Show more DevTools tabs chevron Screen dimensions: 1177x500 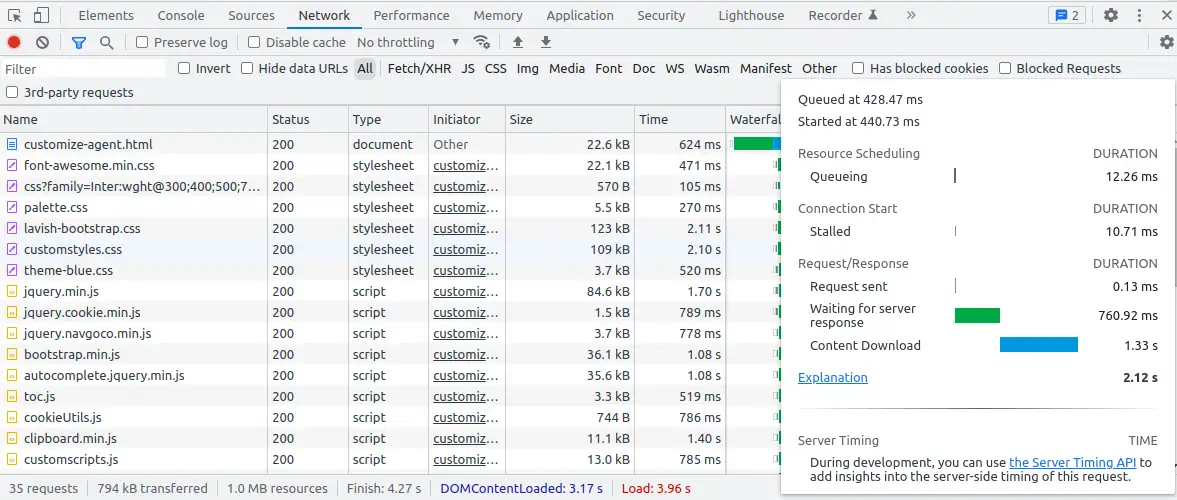tap(911, 15)
